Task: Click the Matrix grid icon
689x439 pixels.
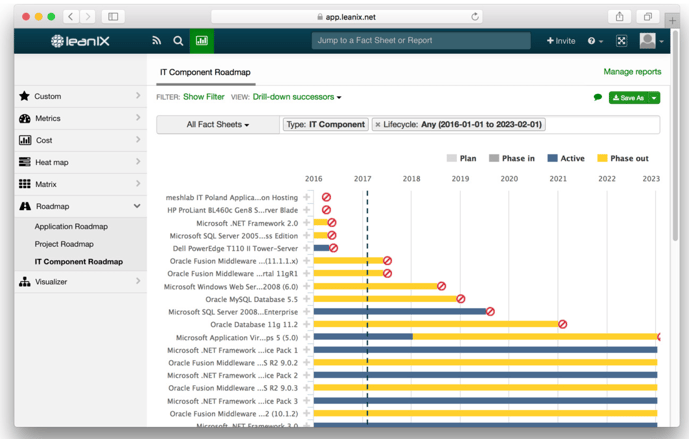Action: point(25,184)
